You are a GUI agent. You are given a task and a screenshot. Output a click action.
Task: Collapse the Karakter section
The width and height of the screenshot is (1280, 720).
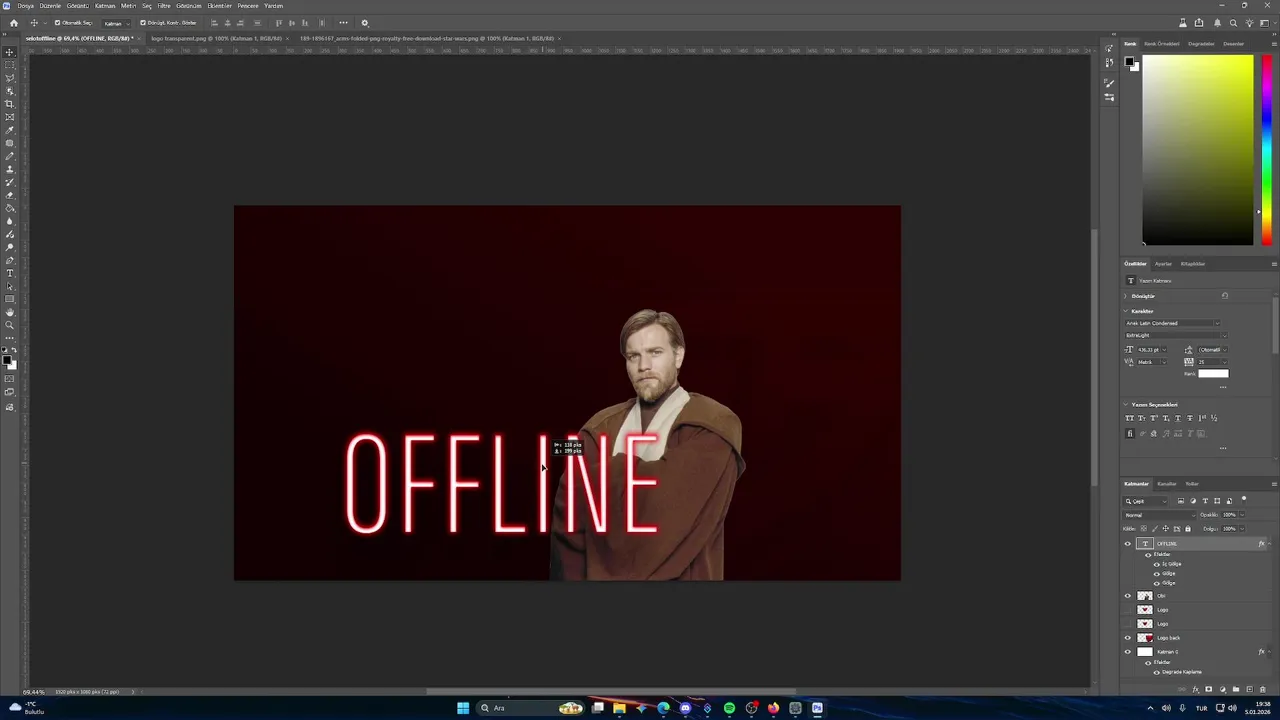(x=1126, y=311)
